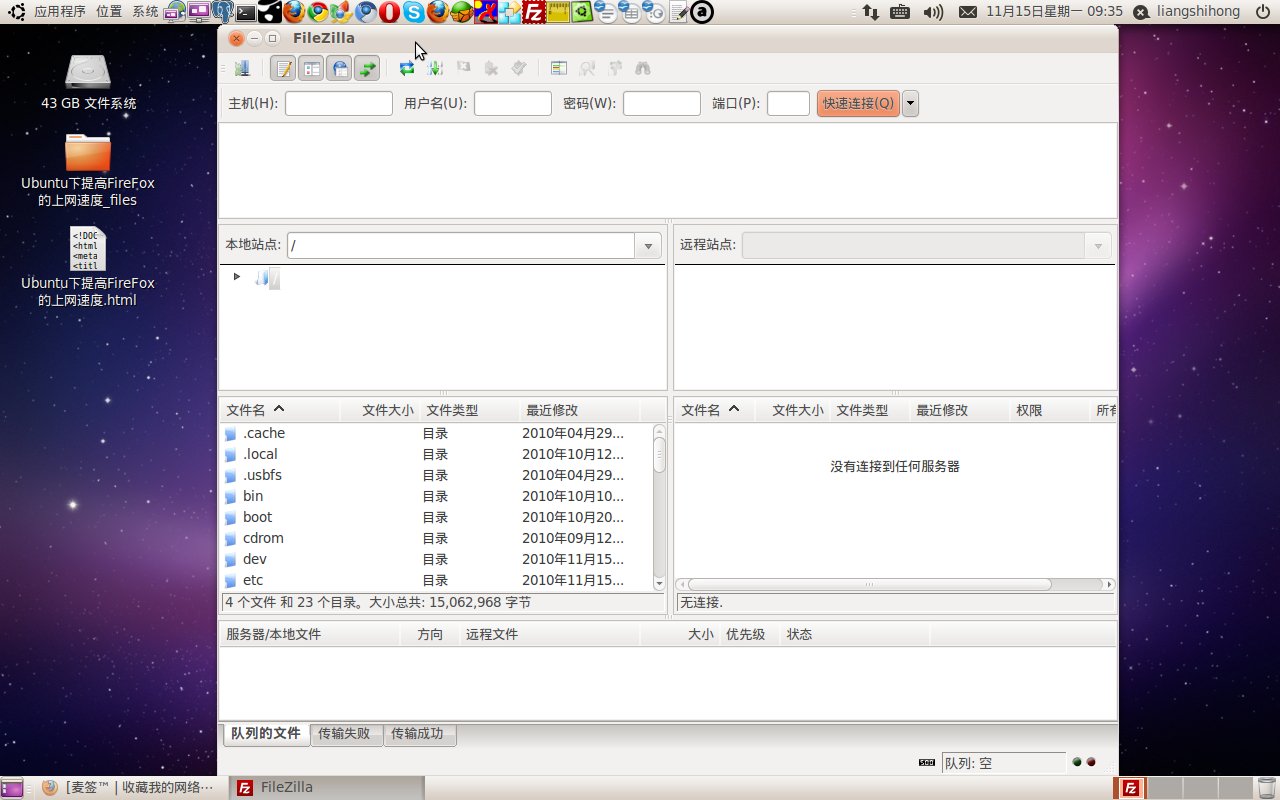Expand the root directory in the local tree

pyautogui.click(x=237, y=277)
